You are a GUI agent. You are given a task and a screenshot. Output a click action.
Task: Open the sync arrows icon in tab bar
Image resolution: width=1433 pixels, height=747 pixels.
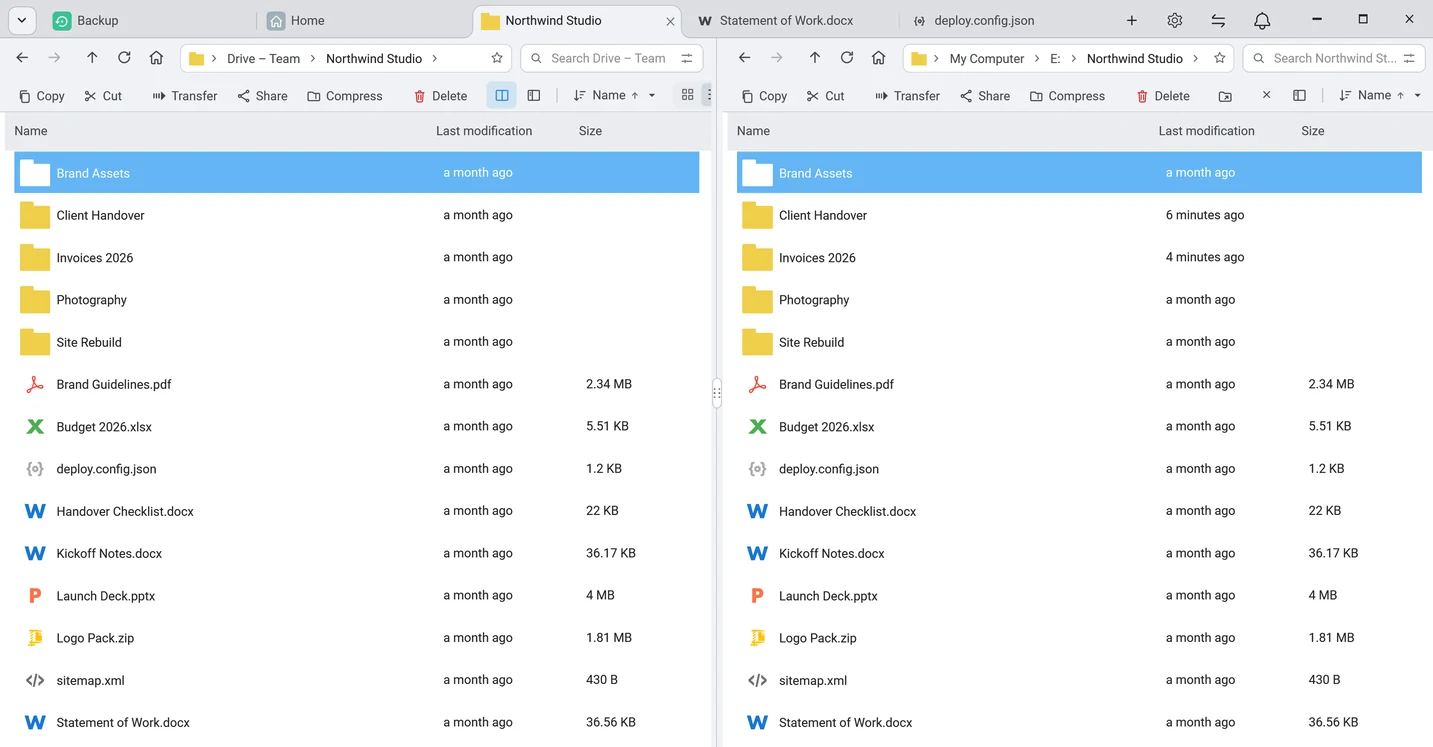click(x=1218, y=20)
